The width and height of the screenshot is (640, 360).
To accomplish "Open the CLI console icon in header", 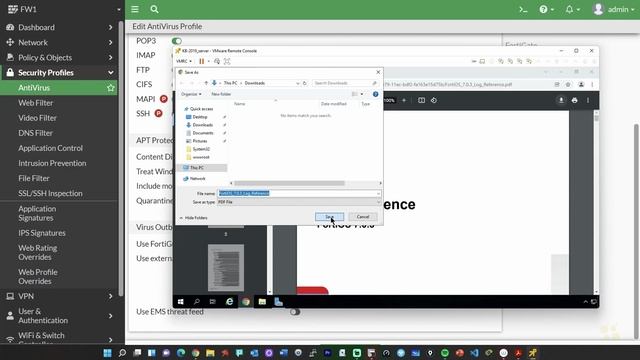I will click(523, 9).
